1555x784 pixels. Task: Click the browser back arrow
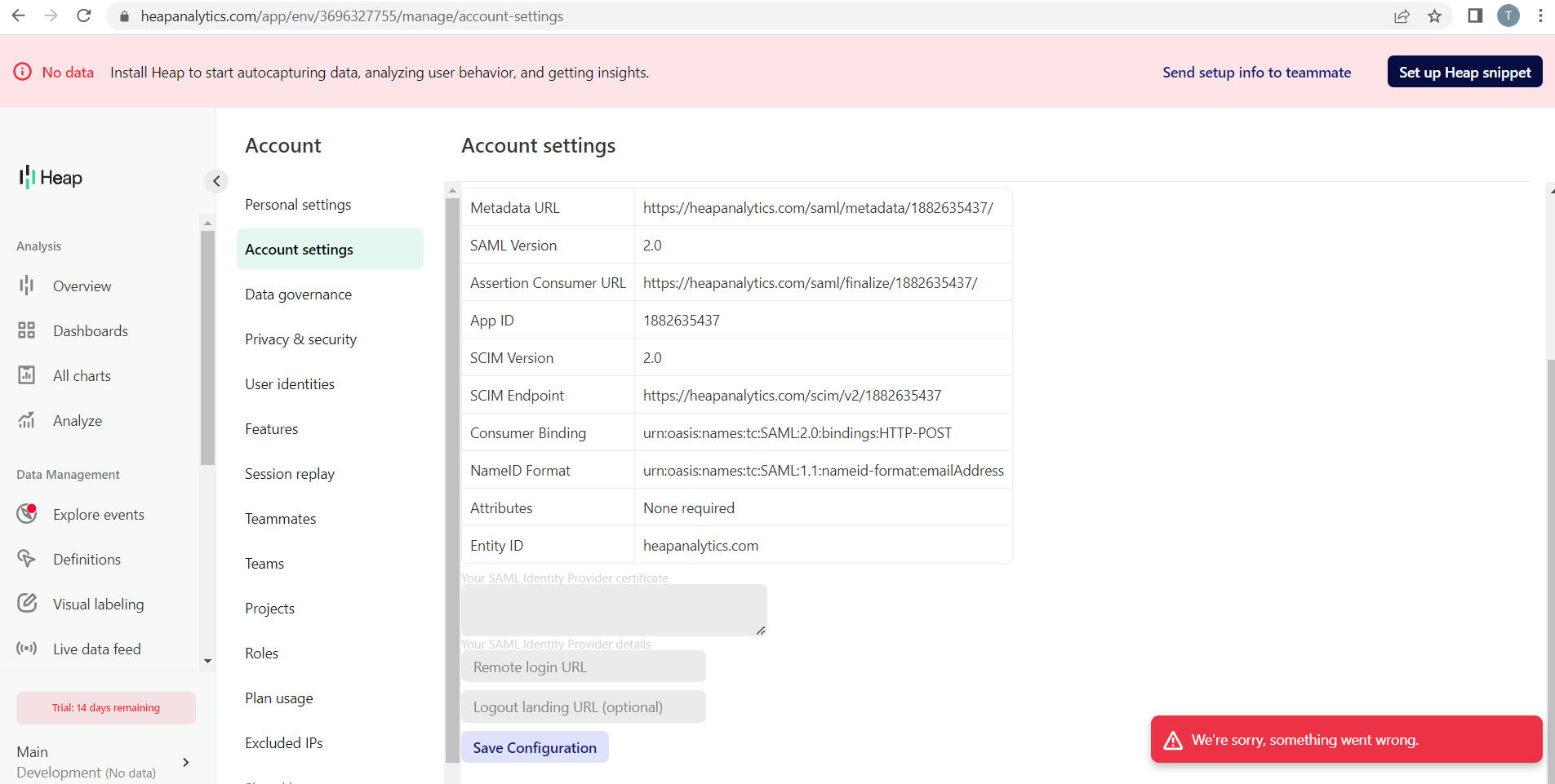click(18, 16)
